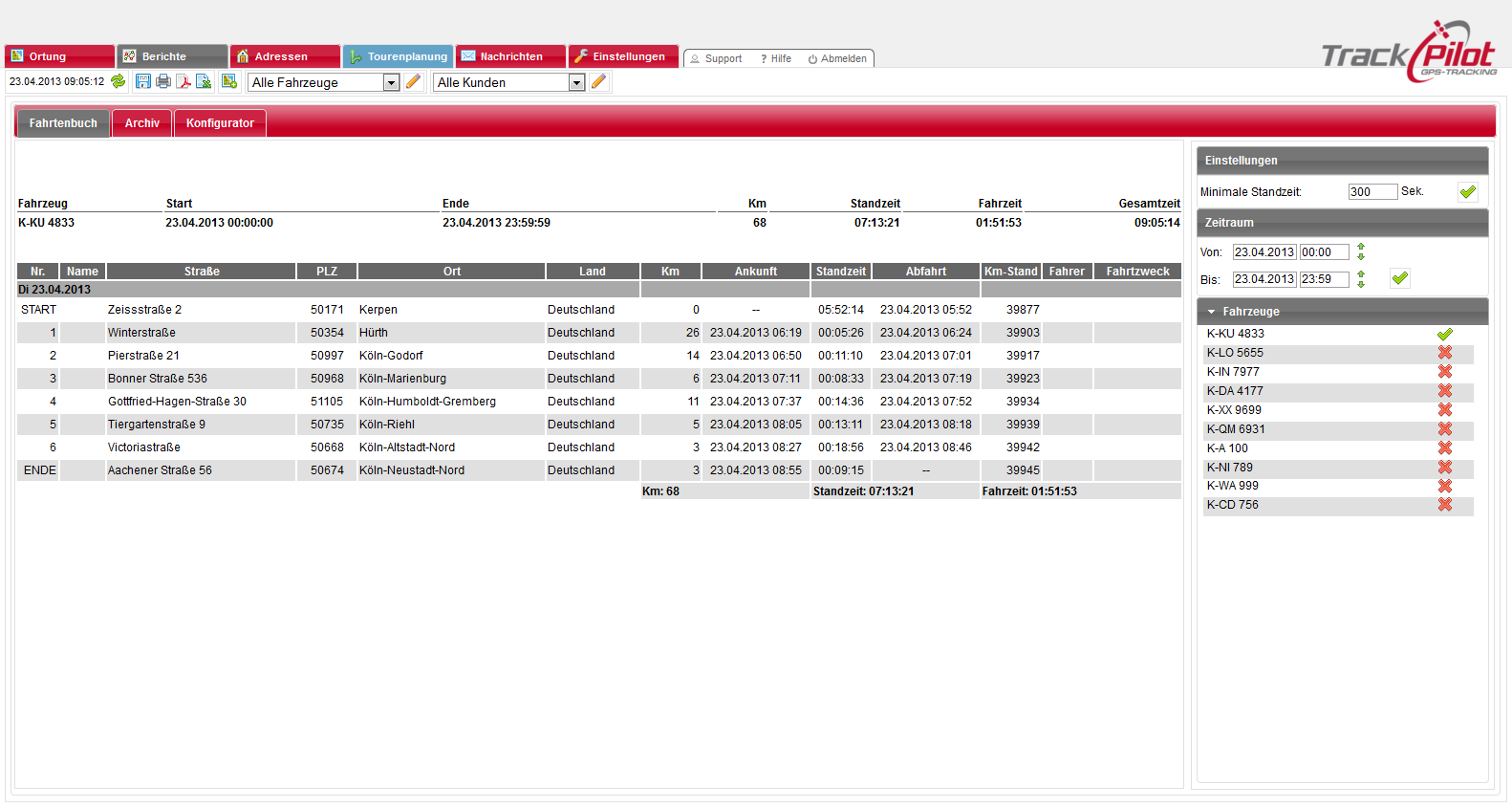Click the Abmelden logout link
The image size is (1512, 807).
tap(837, 59)
